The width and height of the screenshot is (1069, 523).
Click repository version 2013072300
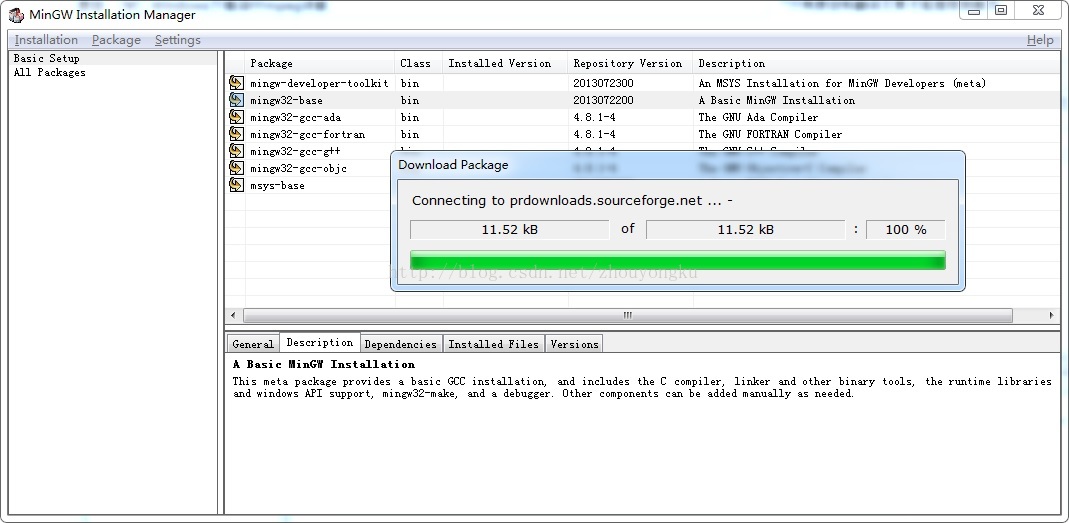pyautogui.click(x=603, y=83)
